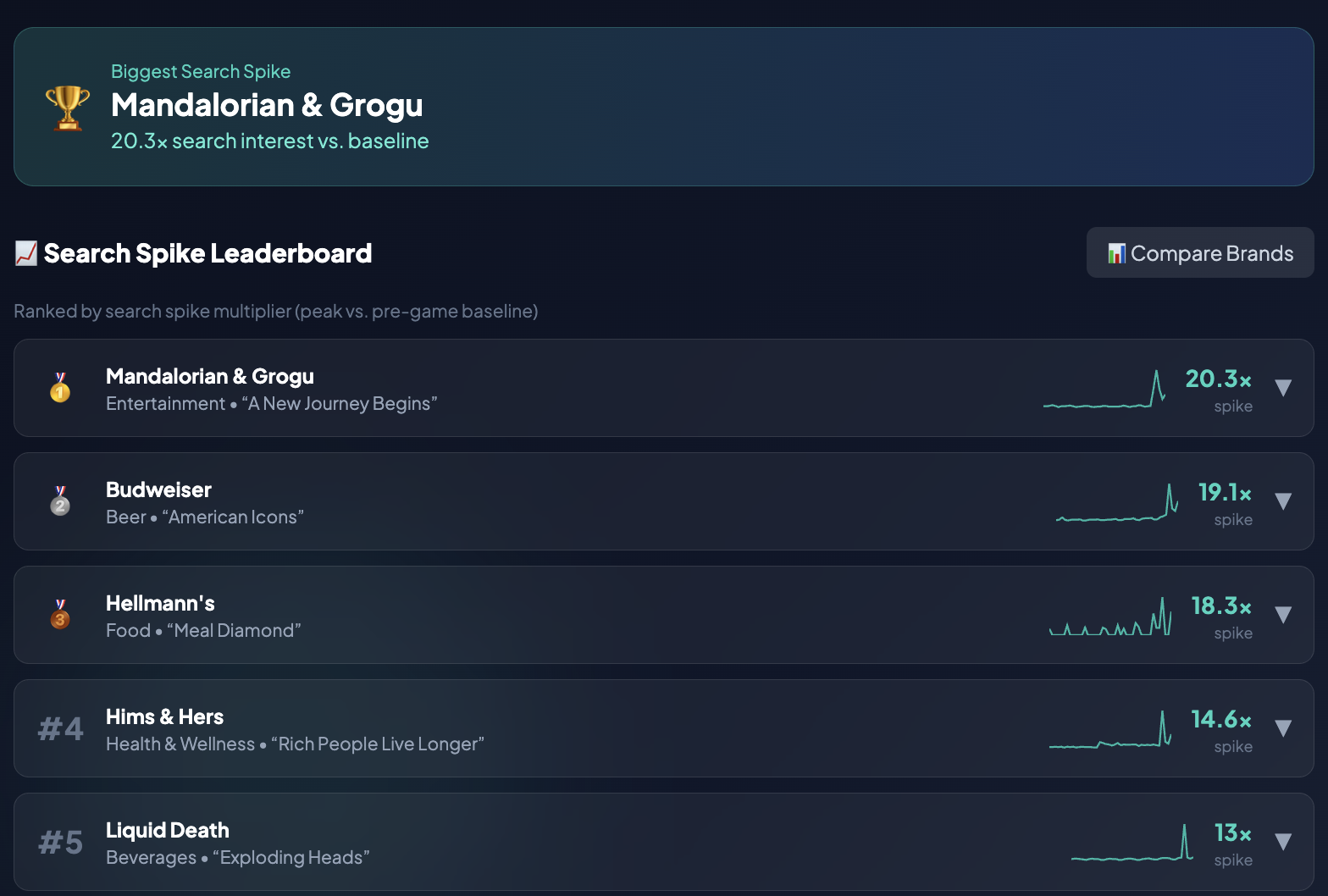Screen dimensions: 1328x896
Task: Click the Beverages "Exploding Heads" subtitle
Action: (238, 857)
